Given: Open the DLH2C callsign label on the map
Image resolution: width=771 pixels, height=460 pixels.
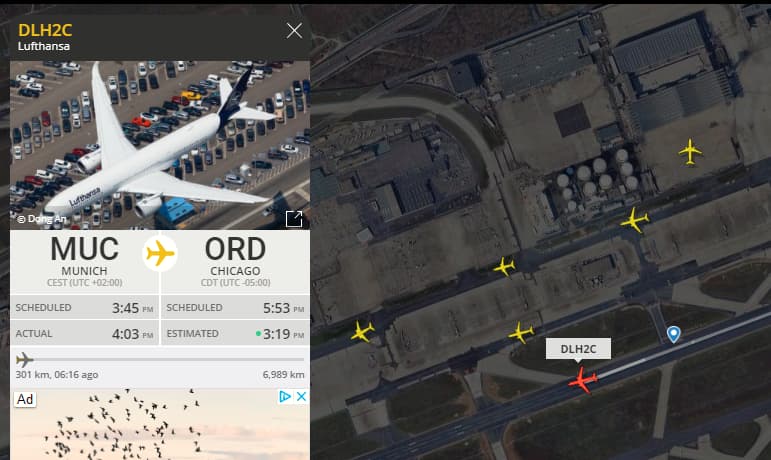Looking at the screenshot, I should [x=578, y=349].
